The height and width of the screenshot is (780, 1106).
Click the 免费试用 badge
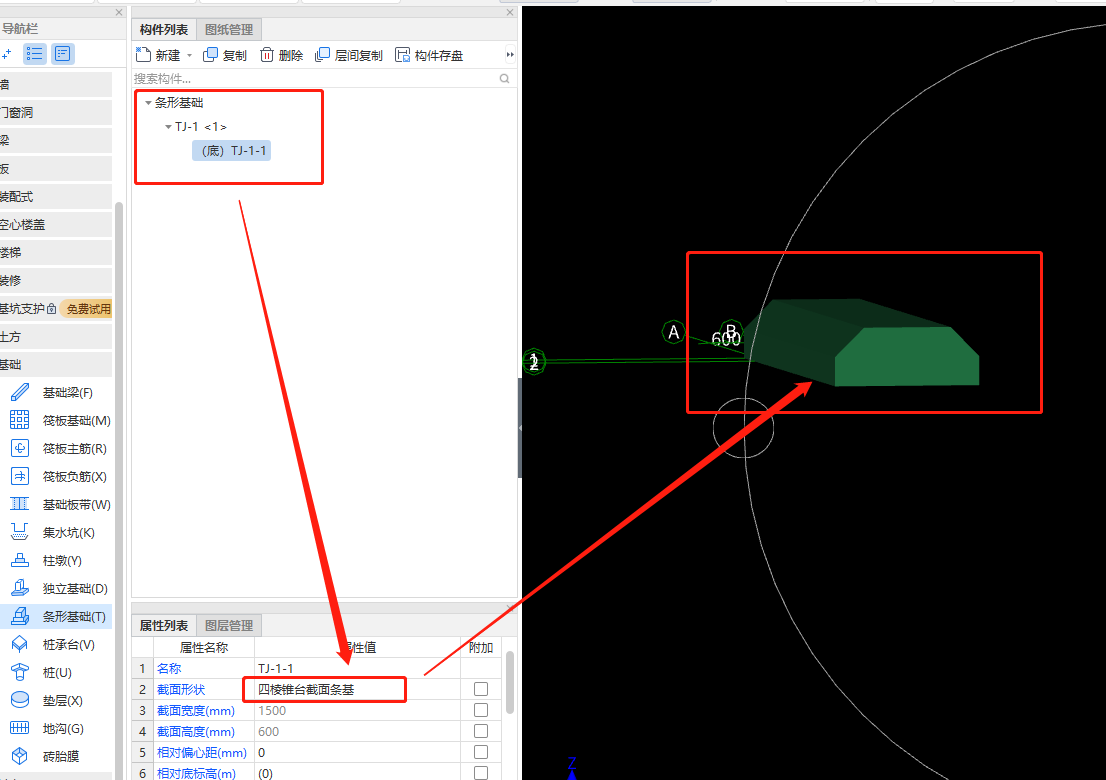[87, 309]
